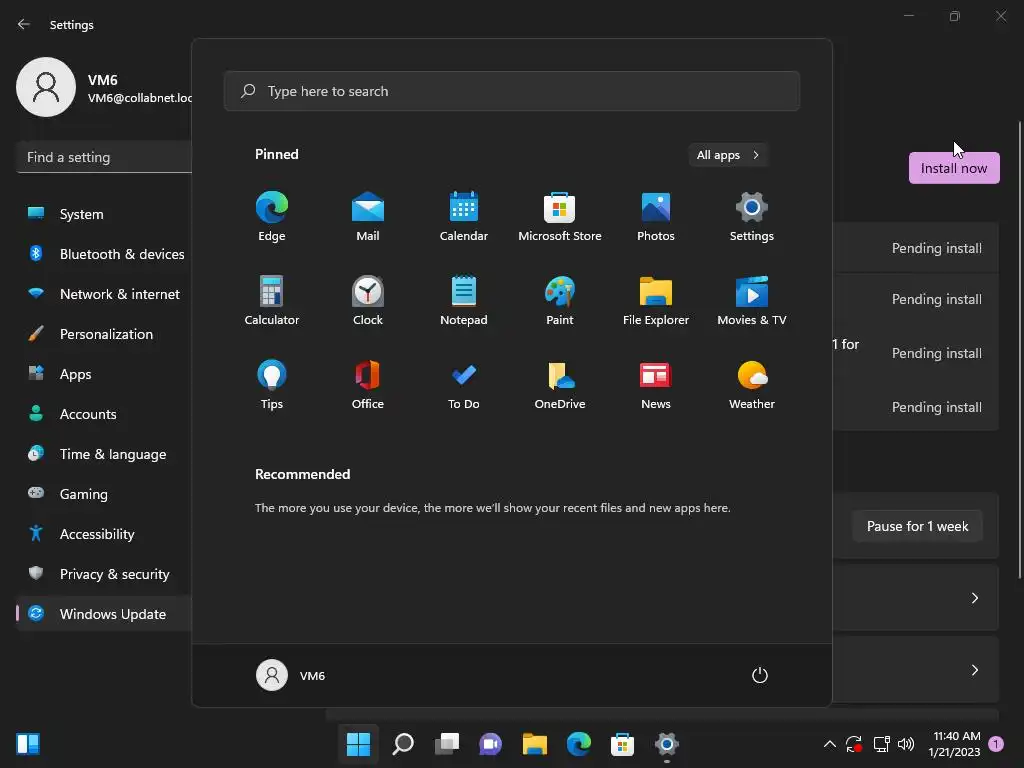The image size is (1024, 768).
Task: Pause updates for 1 week
Action: pyautogui.click(x=917, y=526)
